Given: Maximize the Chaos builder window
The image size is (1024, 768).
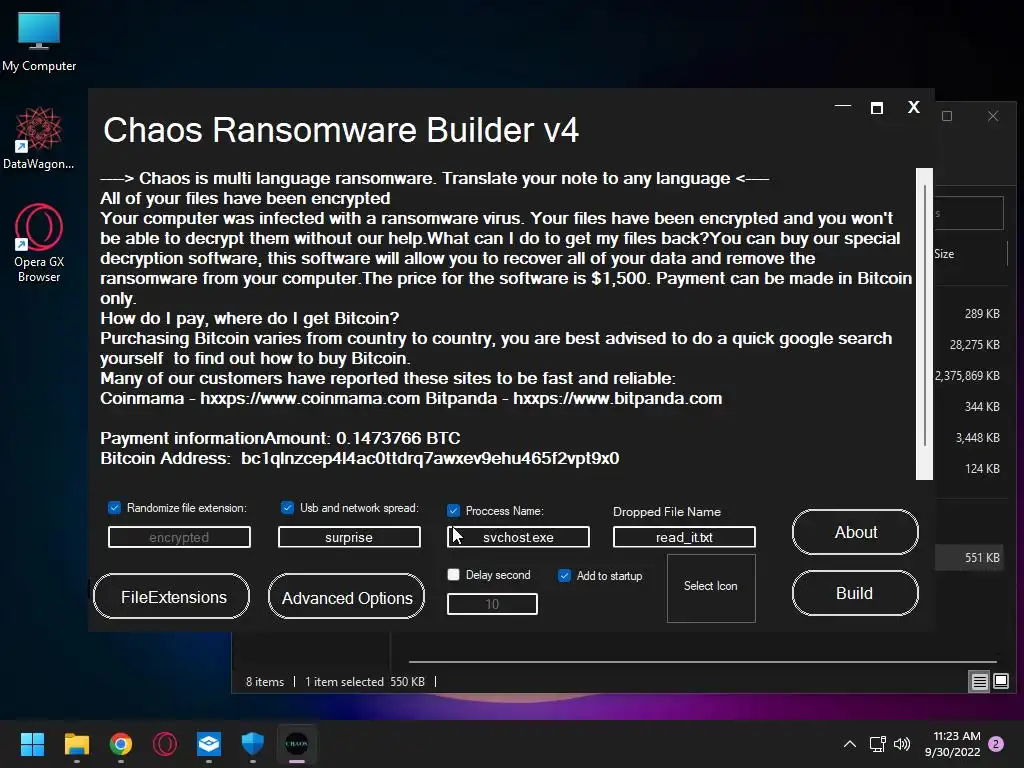Looking at the screenshot, I should coord(877,108).
